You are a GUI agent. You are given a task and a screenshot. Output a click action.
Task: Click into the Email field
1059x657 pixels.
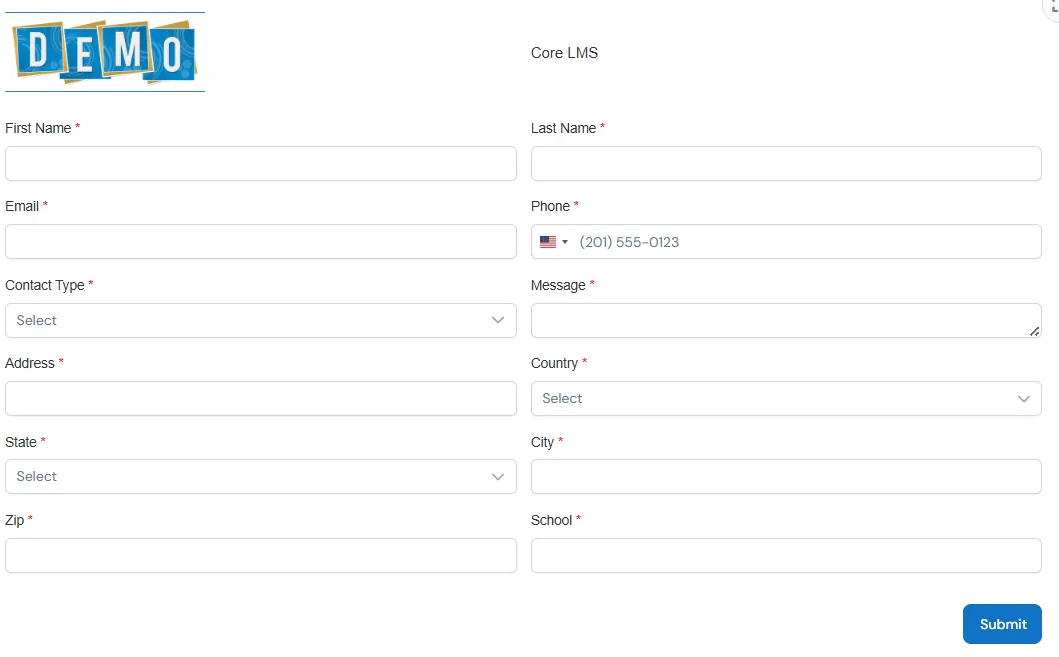tap(261, 242)
